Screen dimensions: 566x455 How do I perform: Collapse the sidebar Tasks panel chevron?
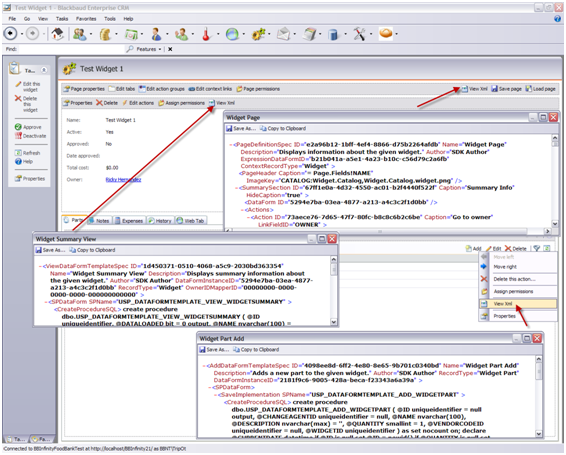(x=44, y=70)
